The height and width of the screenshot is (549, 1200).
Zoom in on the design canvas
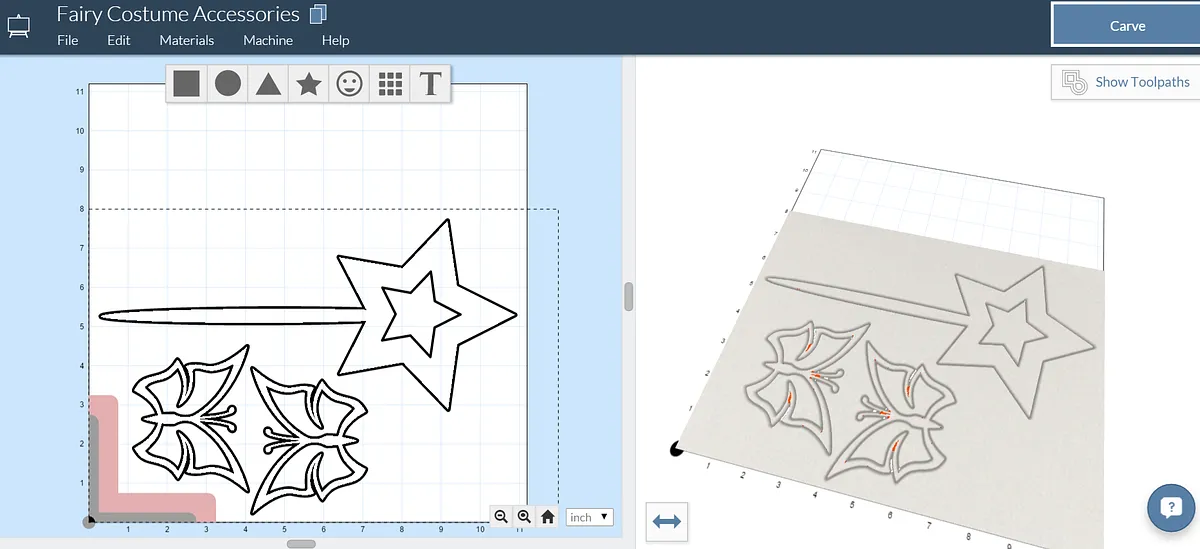pyautogui.click(x=524, y=517)
